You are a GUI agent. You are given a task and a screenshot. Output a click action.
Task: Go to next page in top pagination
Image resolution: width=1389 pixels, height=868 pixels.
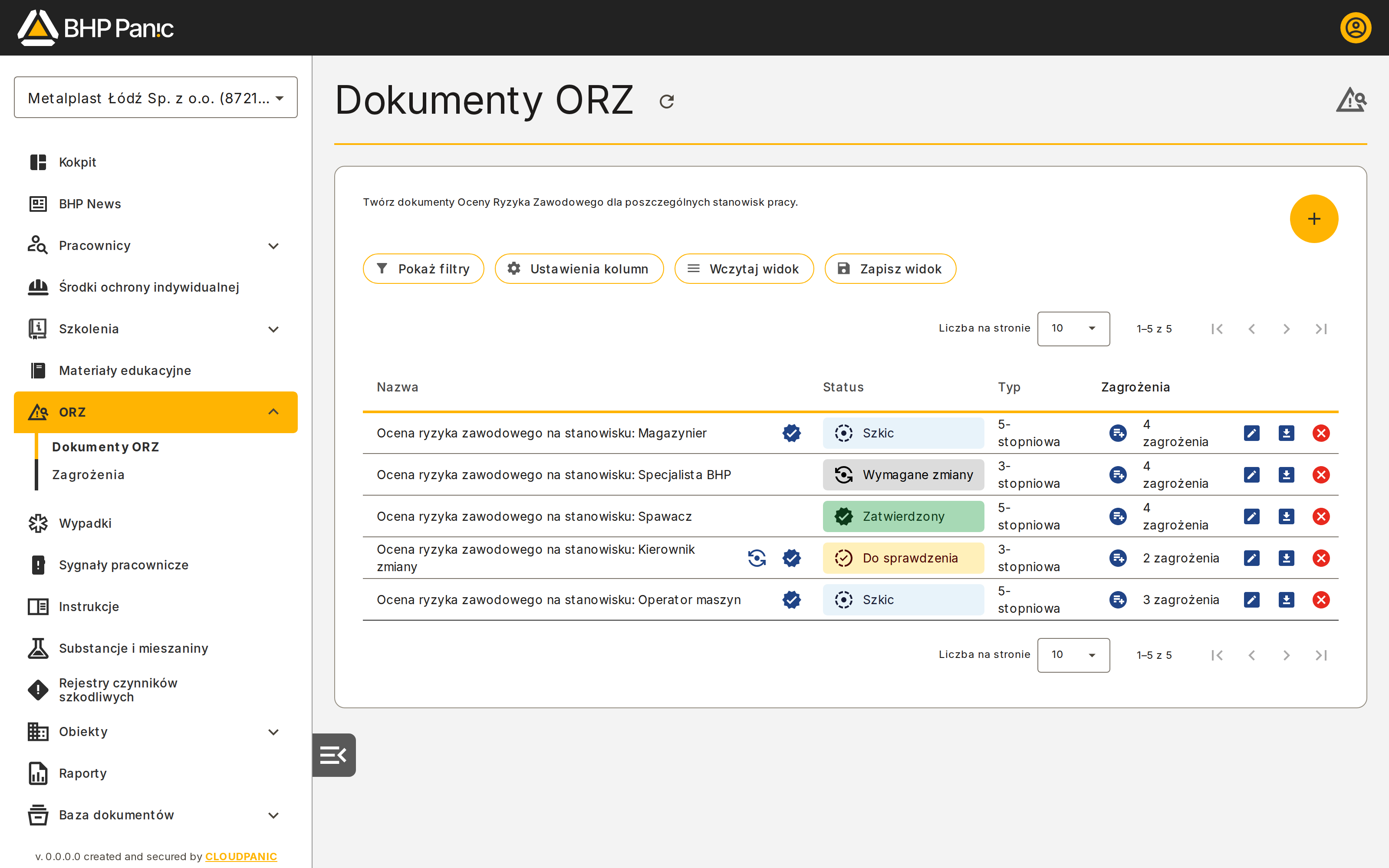point(1286,329)
